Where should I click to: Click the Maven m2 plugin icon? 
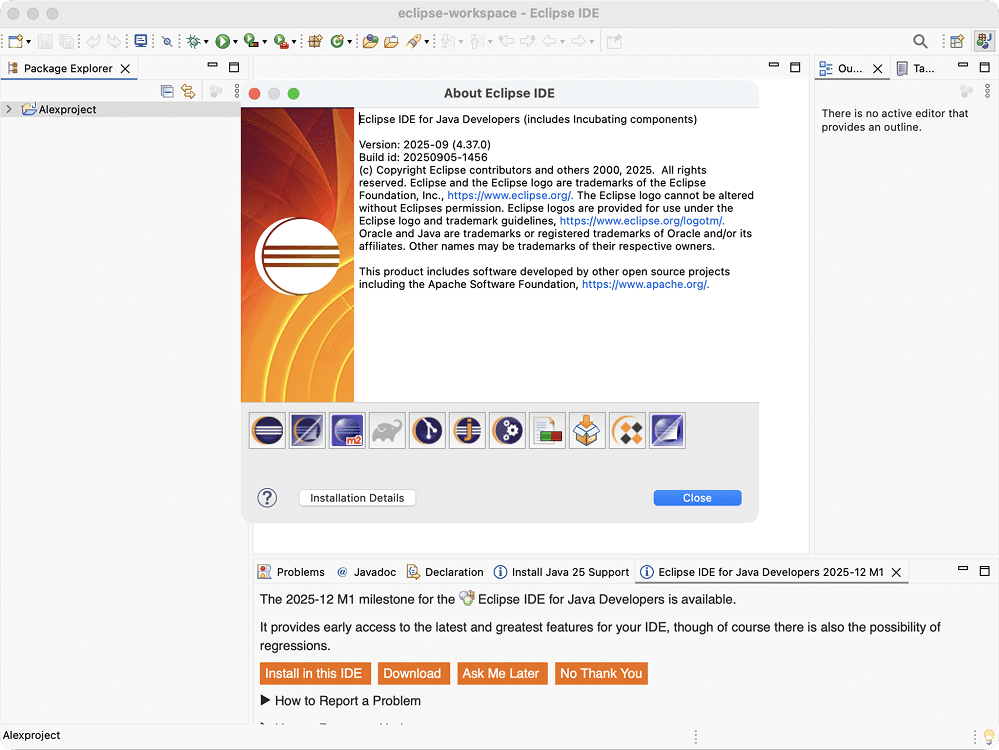point(347,431)
